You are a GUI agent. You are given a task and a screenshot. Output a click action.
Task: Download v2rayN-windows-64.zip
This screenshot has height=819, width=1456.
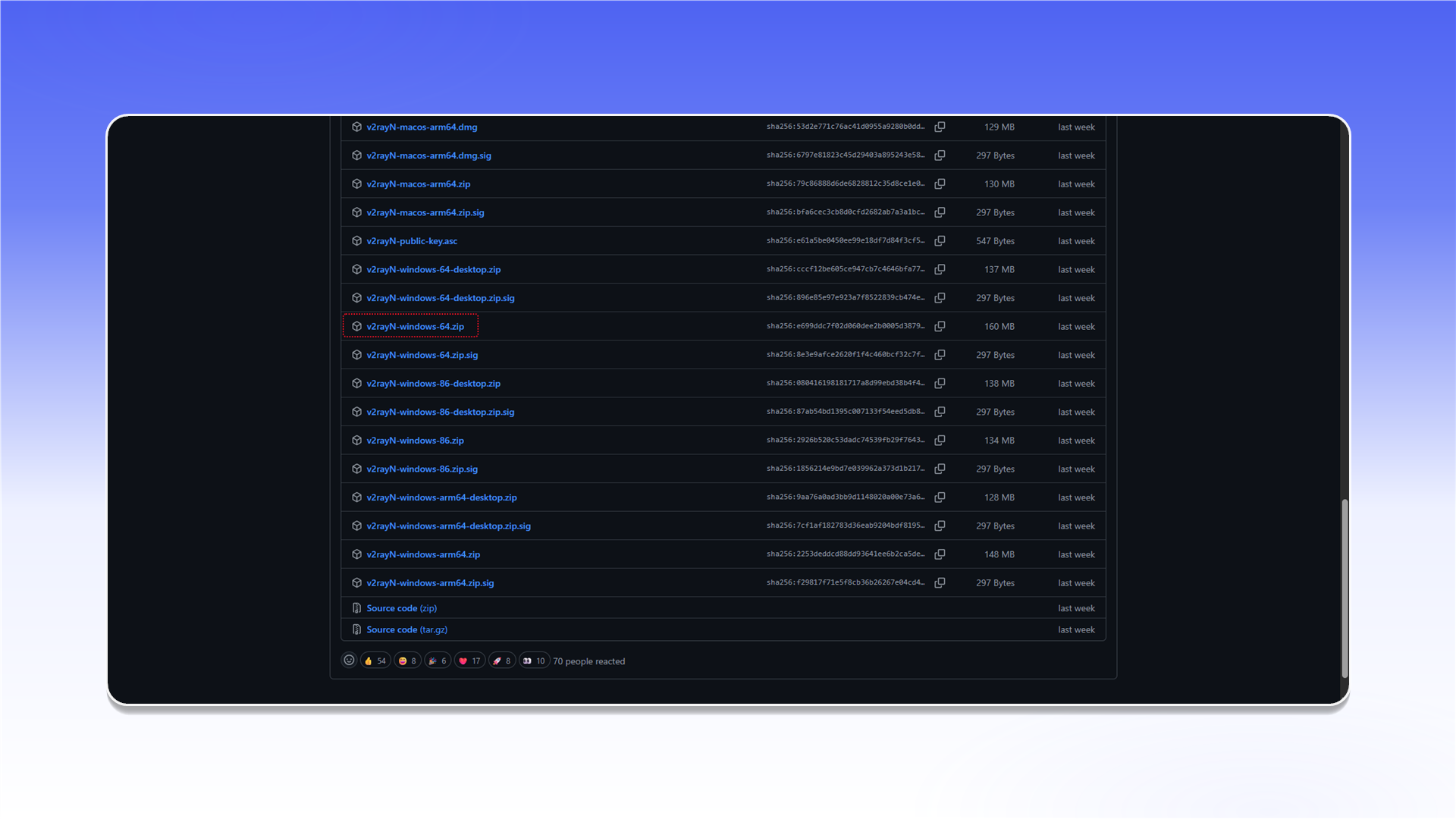point(415,327)
